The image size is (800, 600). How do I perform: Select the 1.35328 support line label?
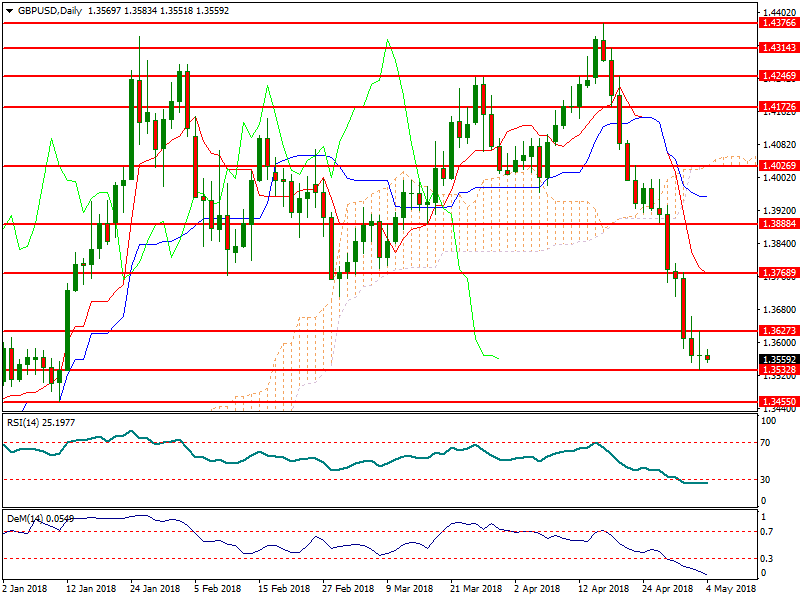[779, 370]
